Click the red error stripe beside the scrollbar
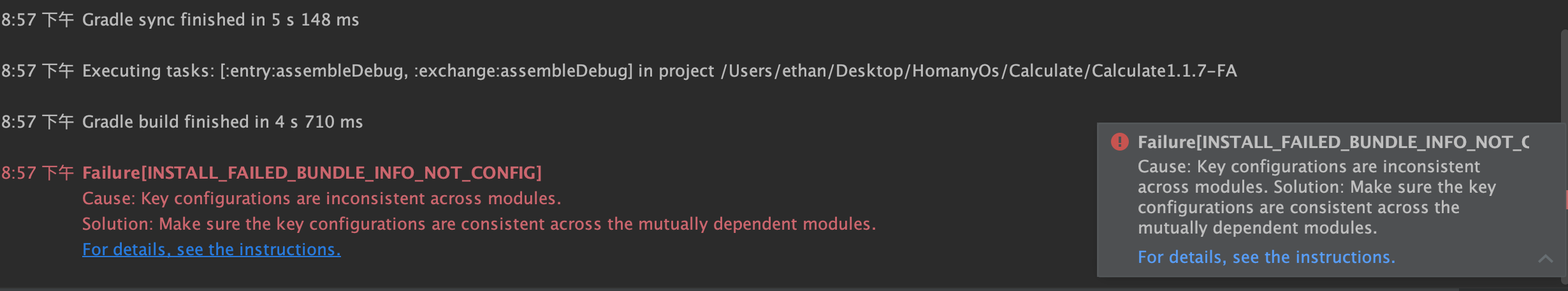Screen dimensions: 1568x291 point(1566,200)
